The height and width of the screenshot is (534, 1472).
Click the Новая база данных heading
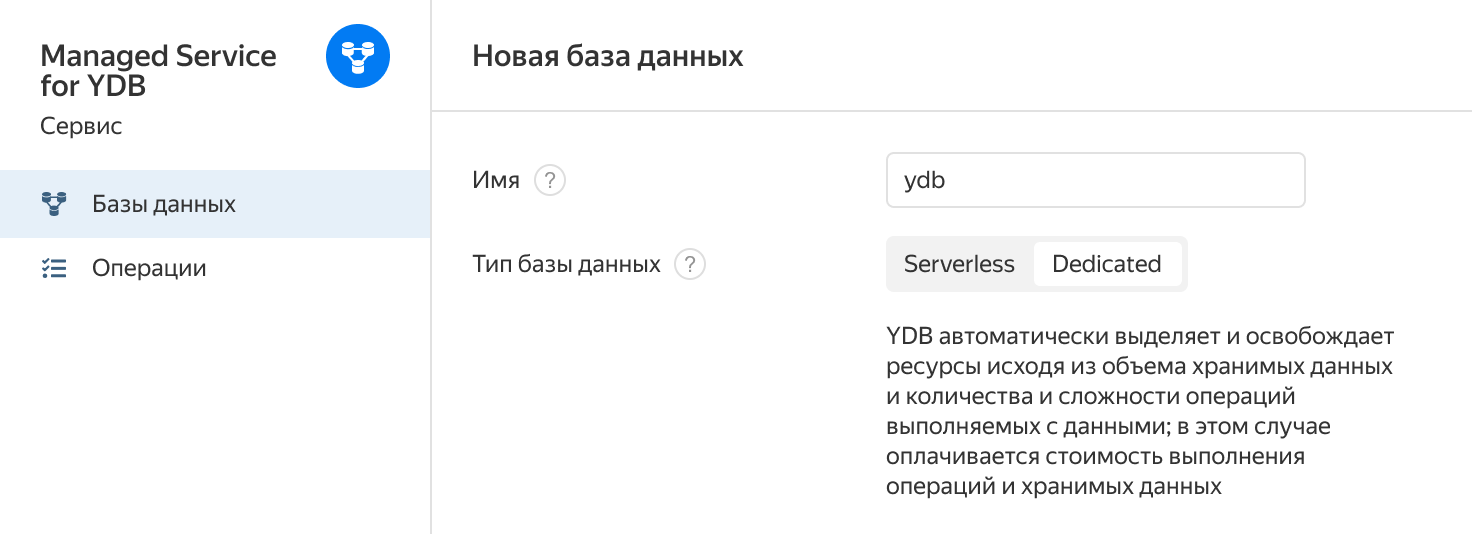click(x=607, y=56)
